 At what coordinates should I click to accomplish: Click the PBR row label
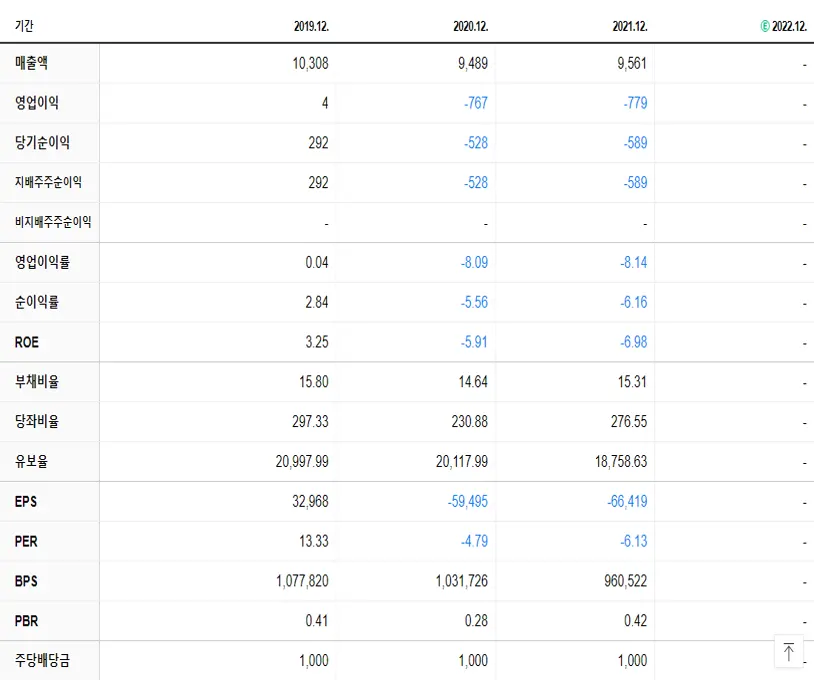(26, 621)
